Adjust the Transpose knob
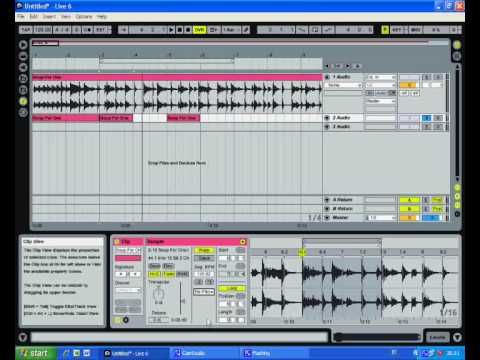480x360 pixels. point(159,293)
